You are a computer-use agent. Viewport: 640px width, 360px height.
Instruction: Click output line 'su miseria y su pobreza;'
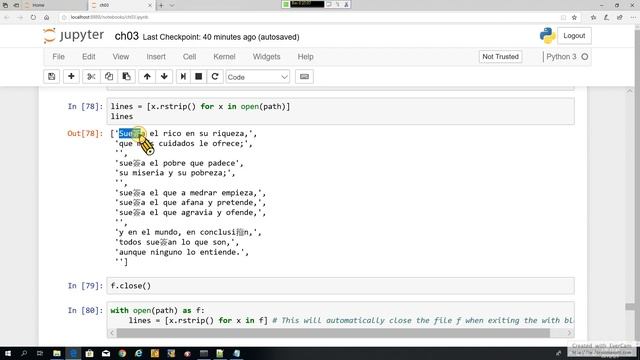point(175,173)
